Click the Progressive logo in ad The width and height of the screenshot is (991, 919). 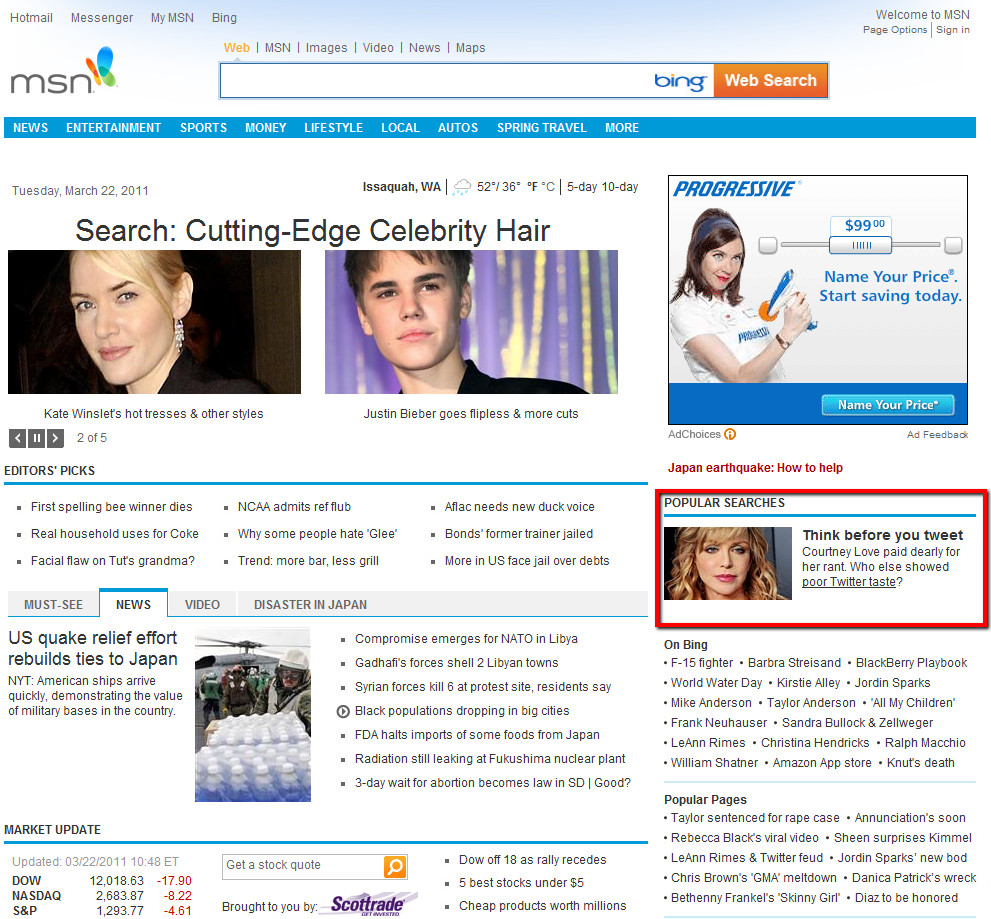[736, 188]
